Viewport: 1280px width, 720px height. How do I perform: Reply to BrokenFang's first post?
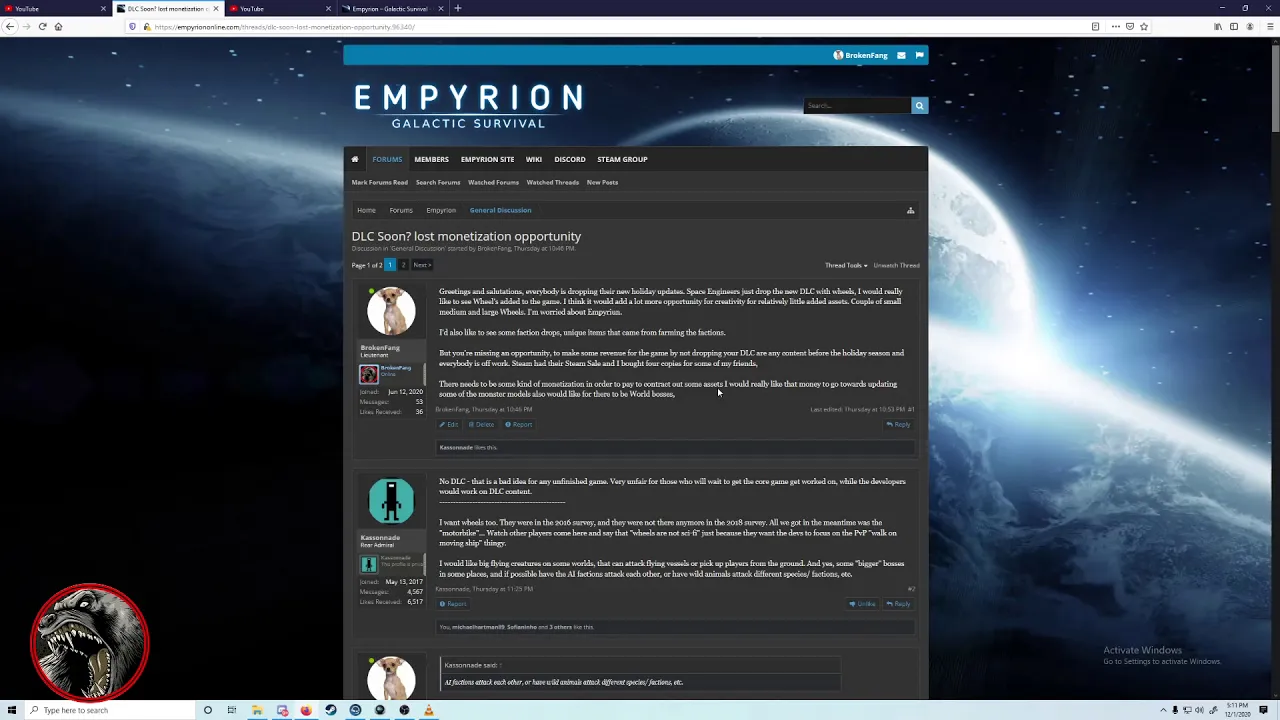(x=898, y=424)
